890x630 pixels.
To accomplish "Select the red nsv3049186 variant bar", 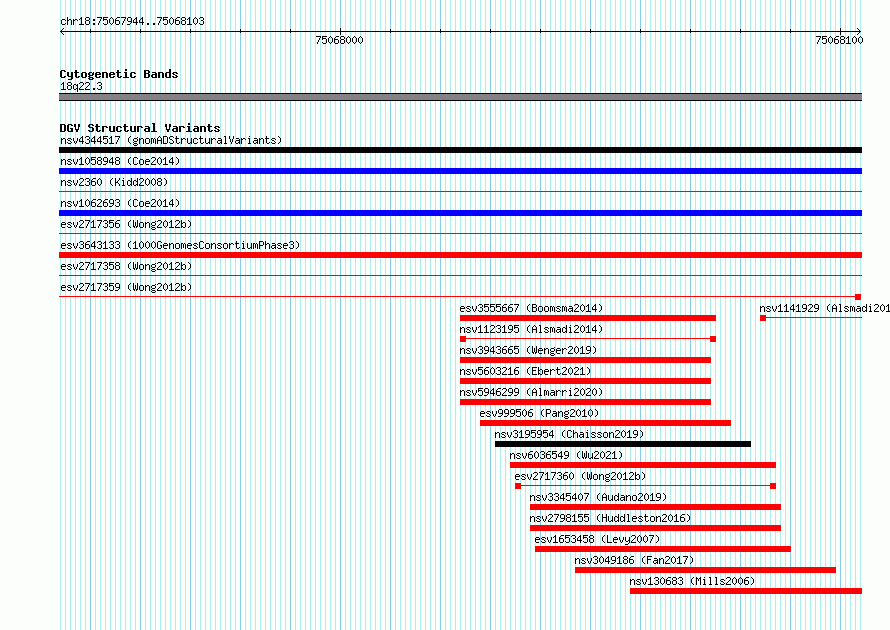I will (706, 570).
